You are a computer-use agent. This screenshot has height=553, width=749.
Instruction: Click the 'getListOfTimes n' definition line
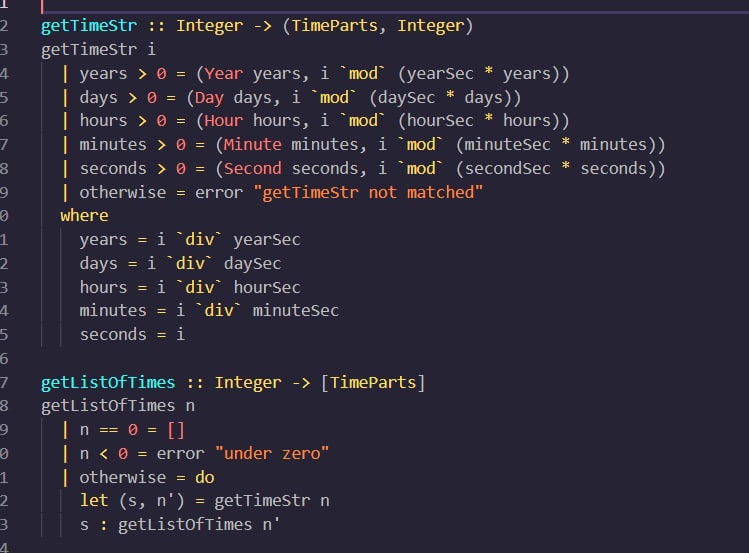click(118, 405)
